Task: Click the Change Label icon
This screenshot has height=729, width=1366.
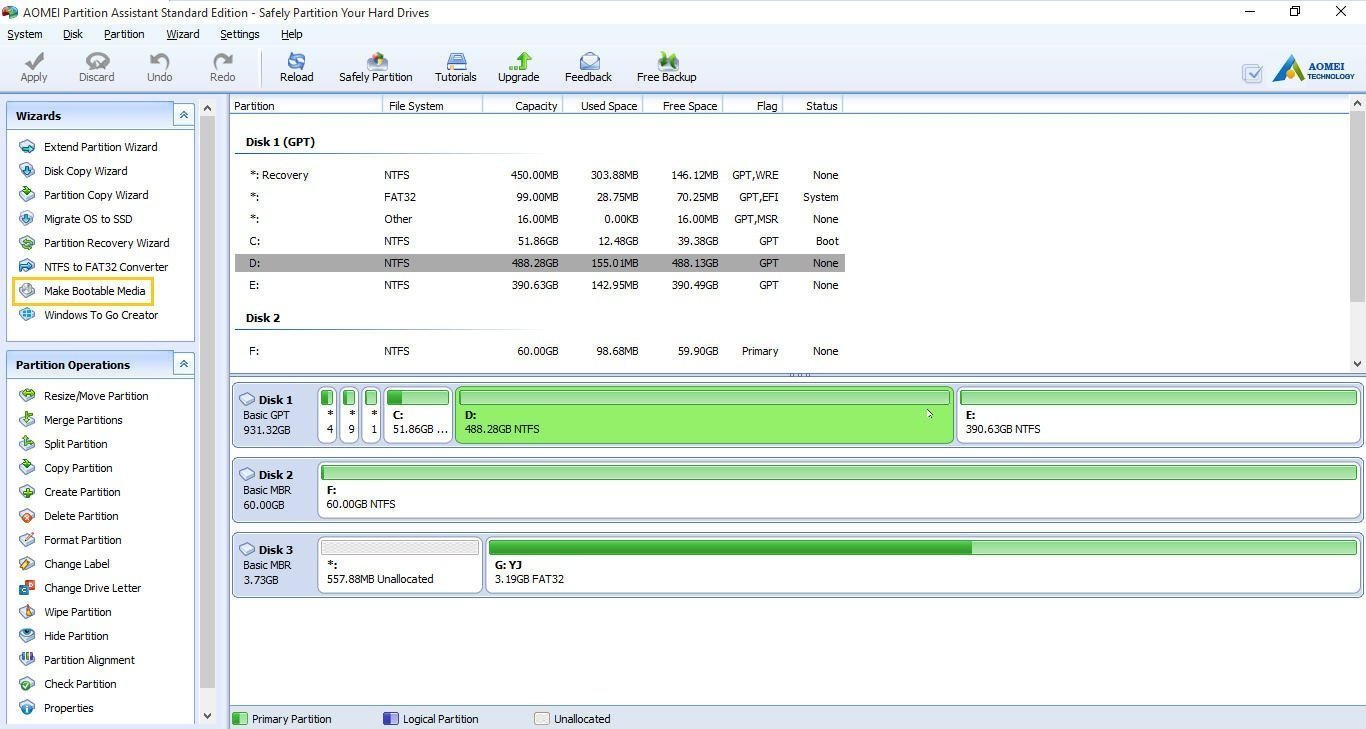Action: [27, 564]
